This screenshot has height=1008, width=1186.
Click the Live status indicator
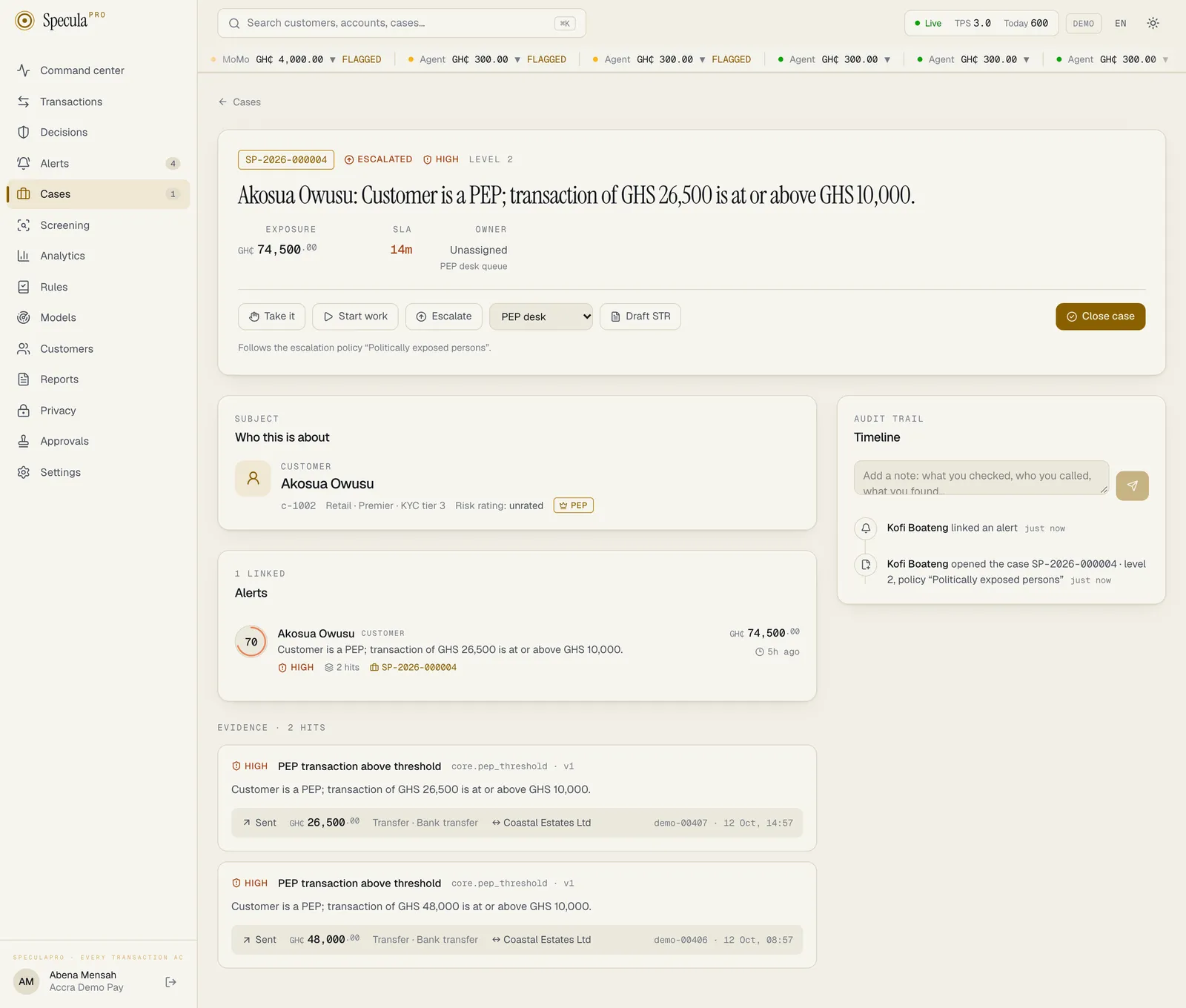tap(927, 24)
